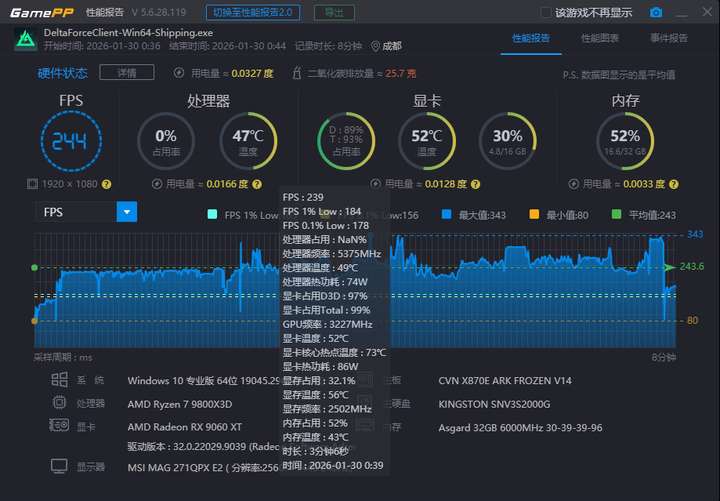The width and height of the screenshot is (720, 501).
Task: Click the blue 最大值 legend swatch
Action: tap(446, 214)
